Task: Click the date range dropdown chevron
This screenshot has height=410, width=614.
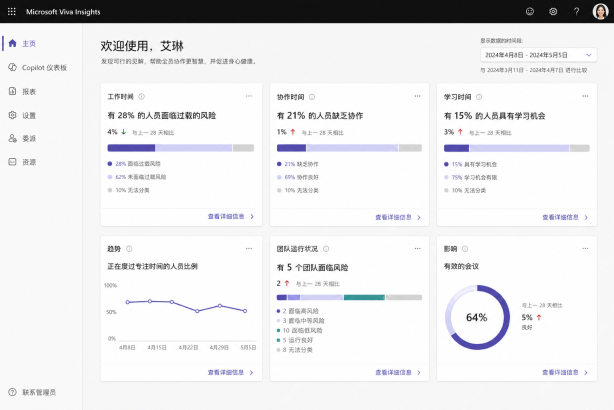Action: click(588, 55)
